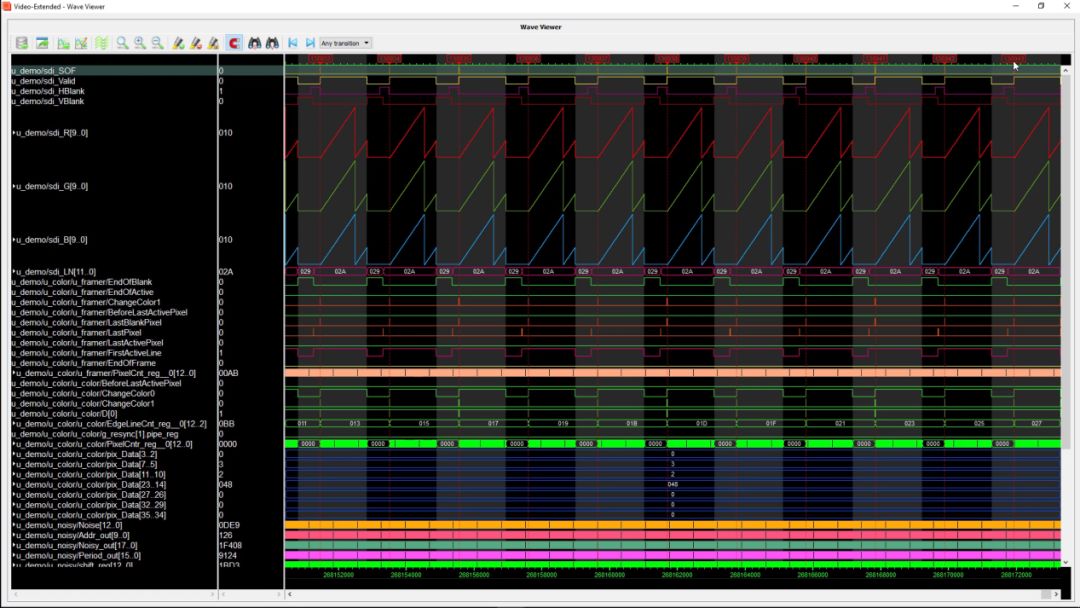Click the green stacked waves icon
Viewport: 1080px width, 608px height.
point(101,43)
